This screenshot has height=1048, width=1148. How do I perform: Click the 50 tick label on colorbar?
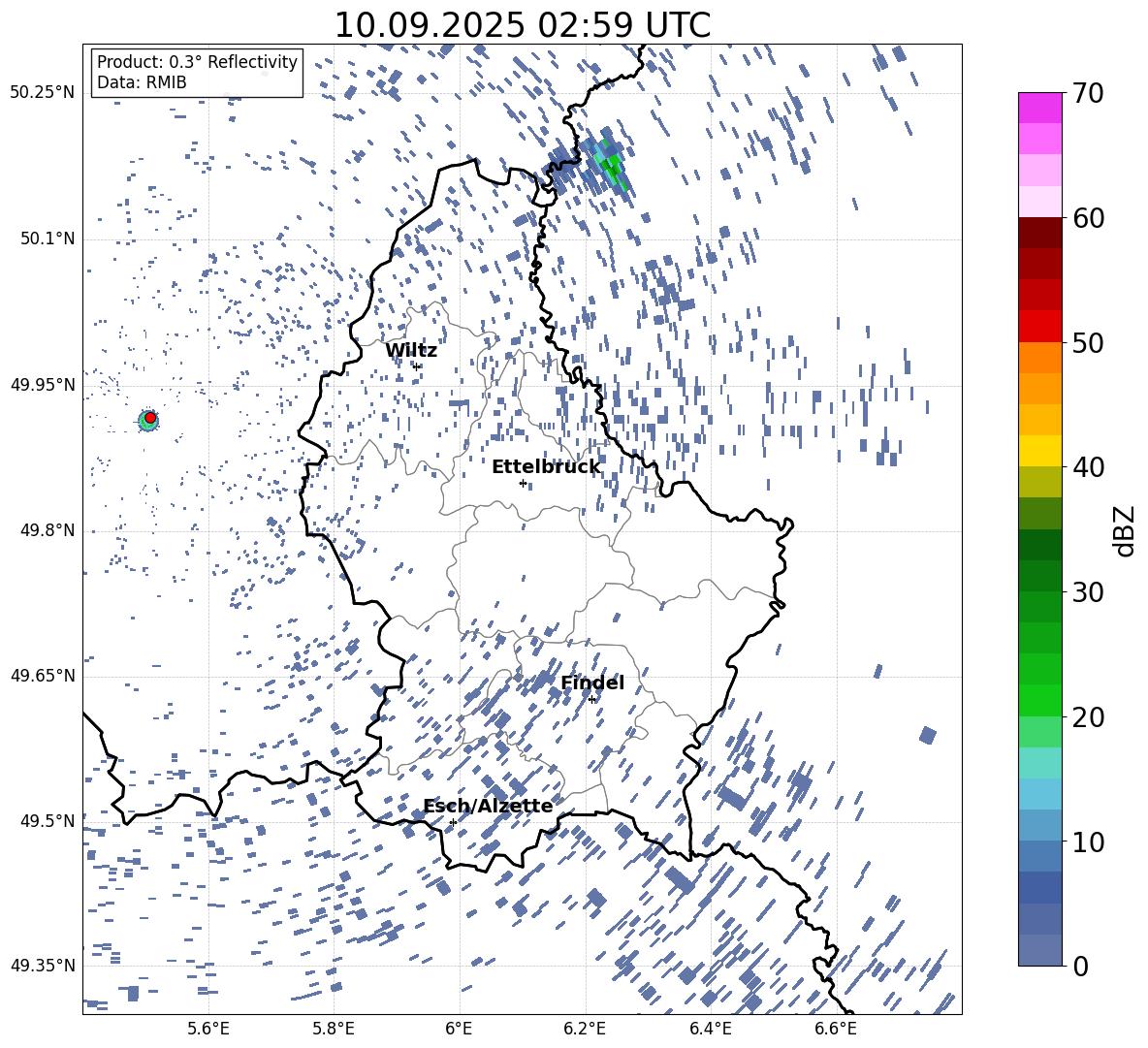[1088, 343]
